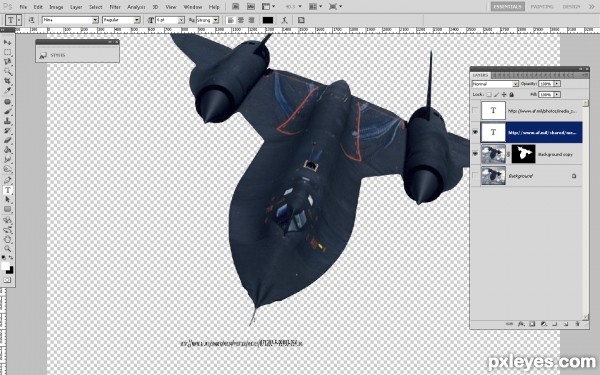Select the Path Selection tool

click(7, 200)
